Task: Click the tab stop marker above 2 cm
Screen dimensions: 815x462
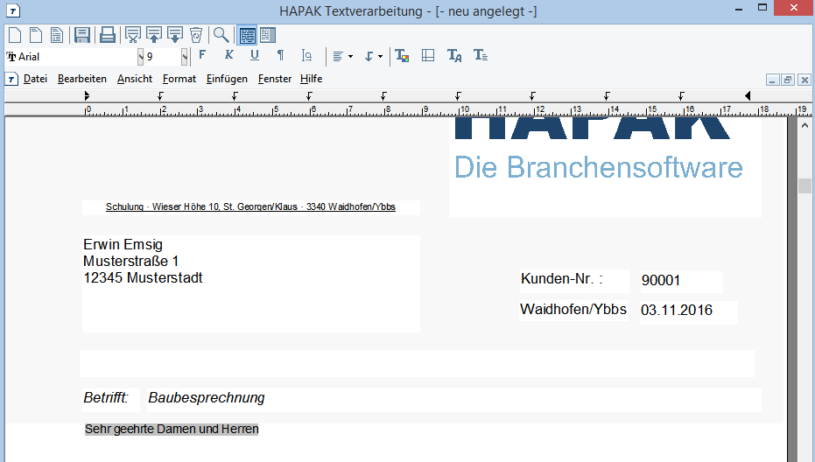Action: pyautogui.click(x=161, y=96)
